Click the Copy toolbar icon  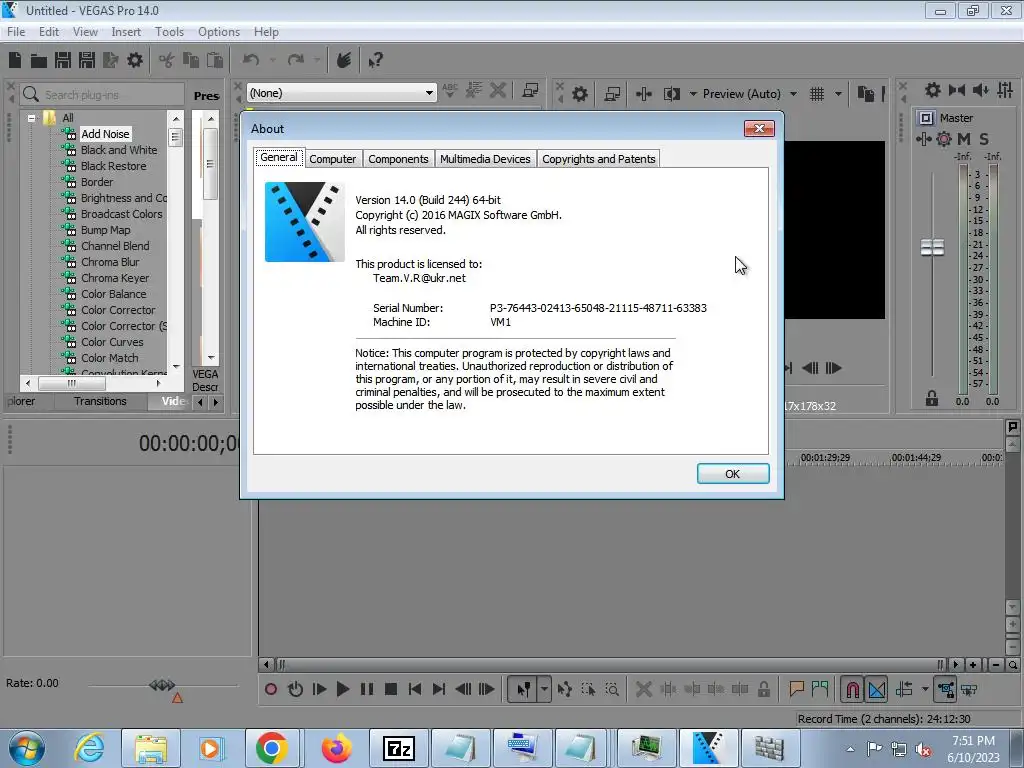click(191, 60)
